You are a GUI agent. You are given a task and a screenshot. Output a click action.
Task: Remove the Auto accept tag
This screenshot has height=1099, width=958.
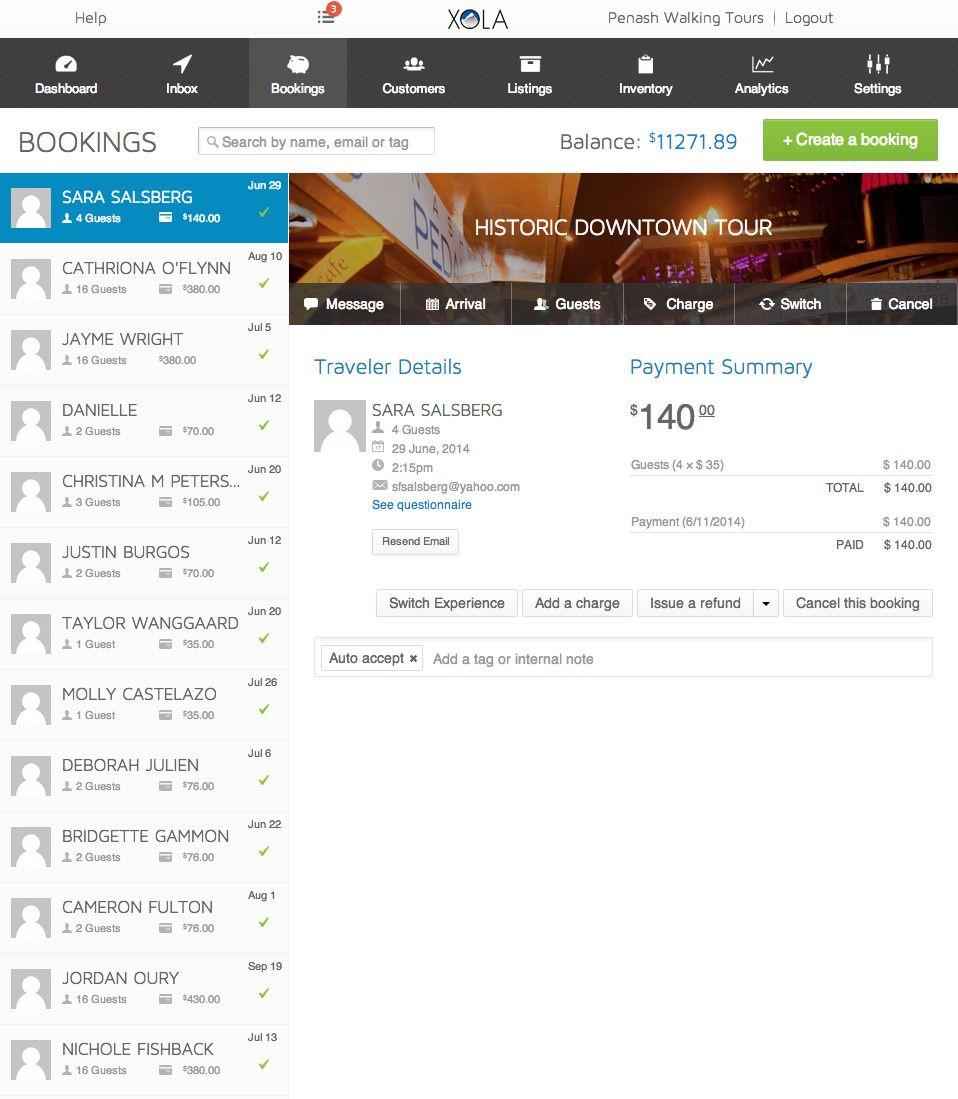[x=413, y=659]
